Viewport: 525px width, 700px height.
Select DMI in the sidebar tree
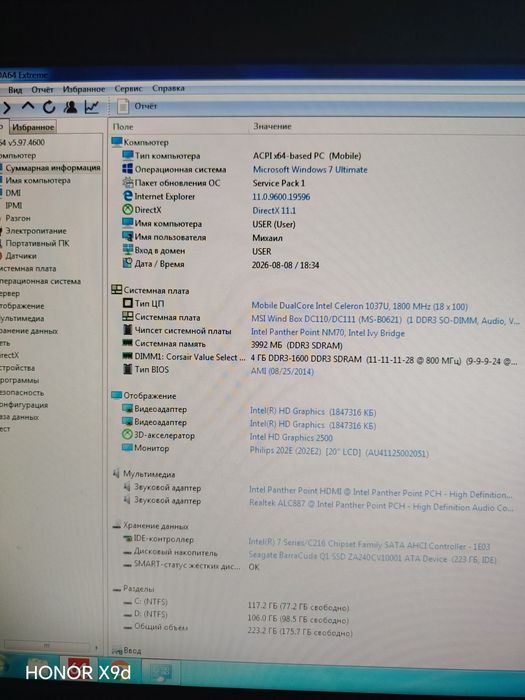(x=13, y=193)
